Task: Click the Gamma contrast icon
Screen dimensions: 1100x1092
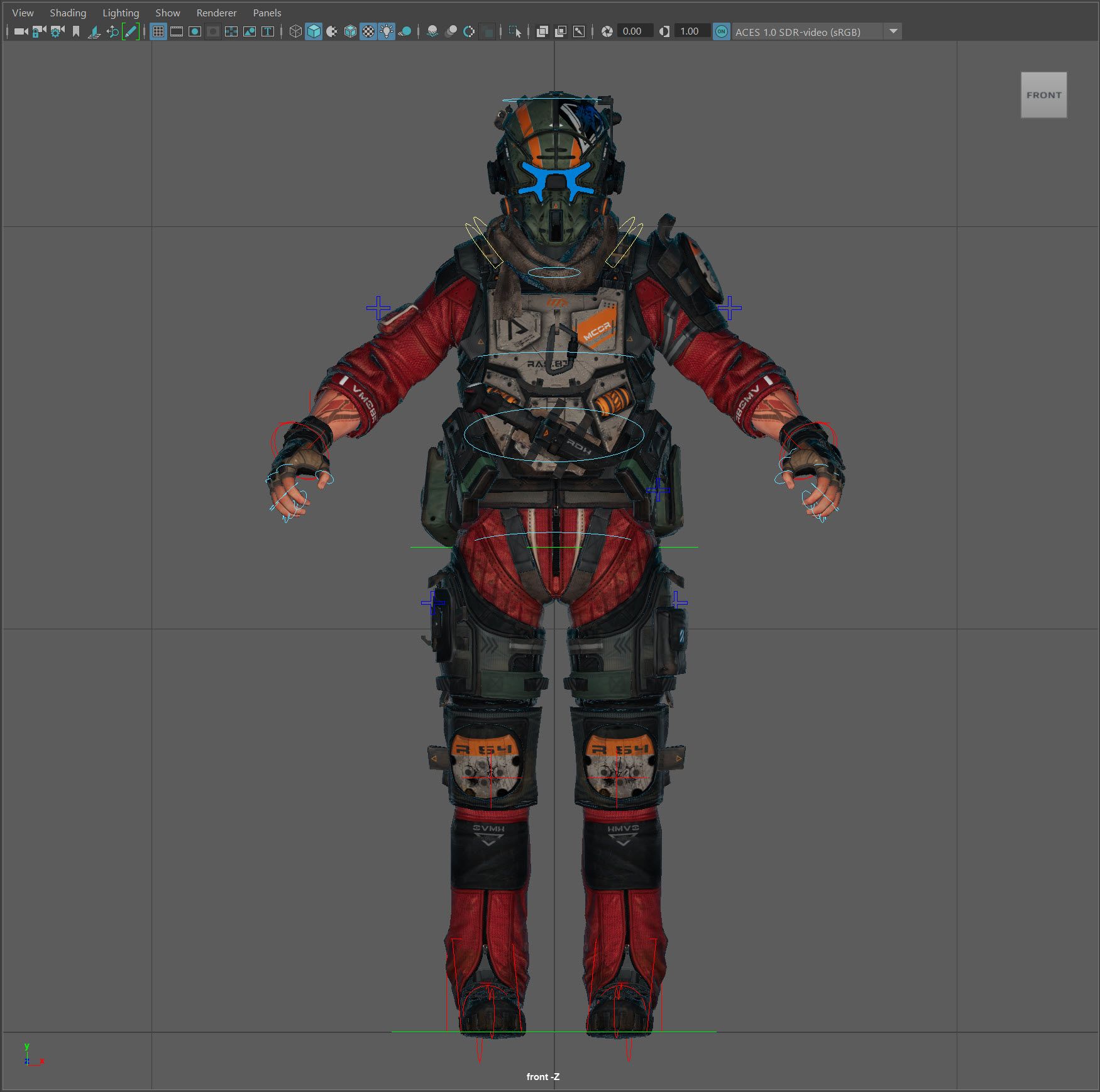Action: pyautogui.click(x=664, y=31)
